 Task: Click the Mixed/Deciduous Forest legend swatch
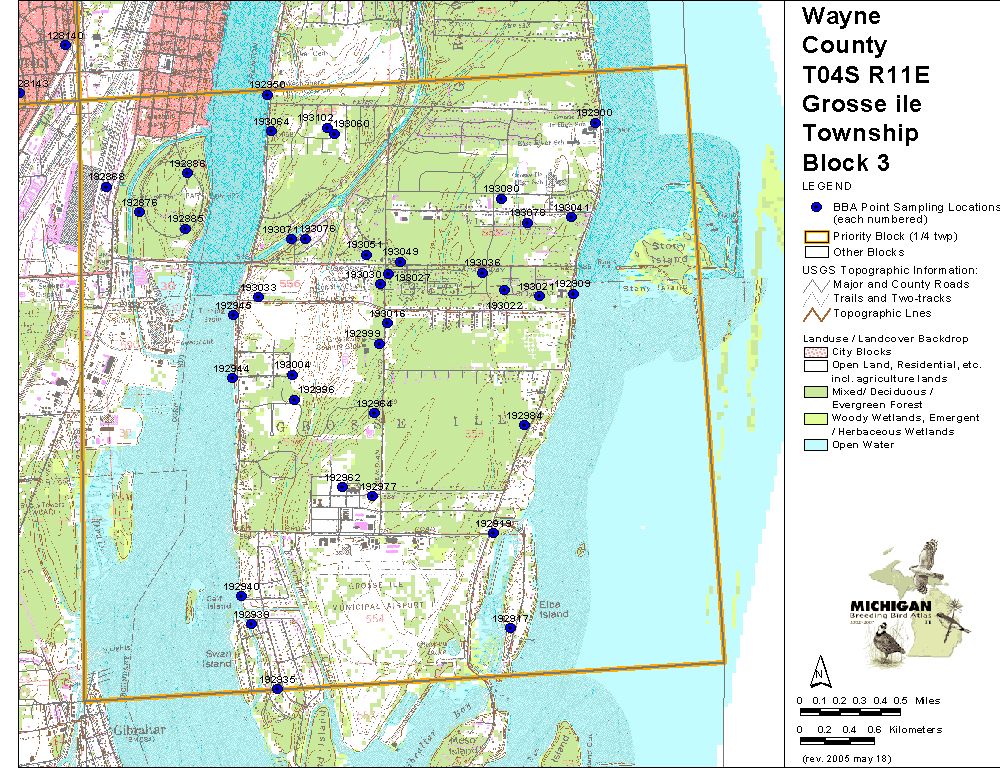tap(812, 392)
